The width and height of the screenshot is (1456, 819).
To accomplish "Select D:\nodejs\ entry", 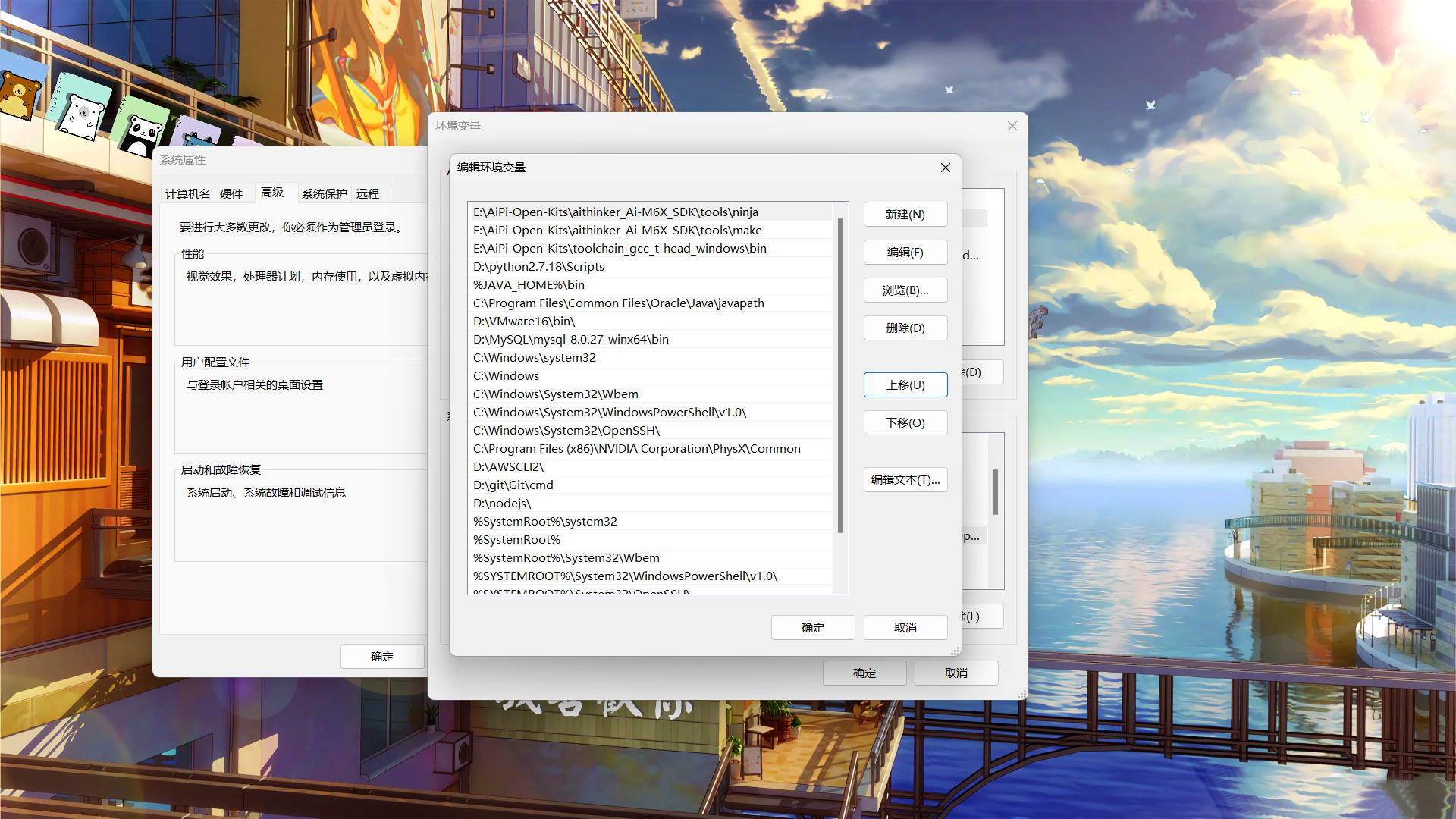I will (651, 504).
